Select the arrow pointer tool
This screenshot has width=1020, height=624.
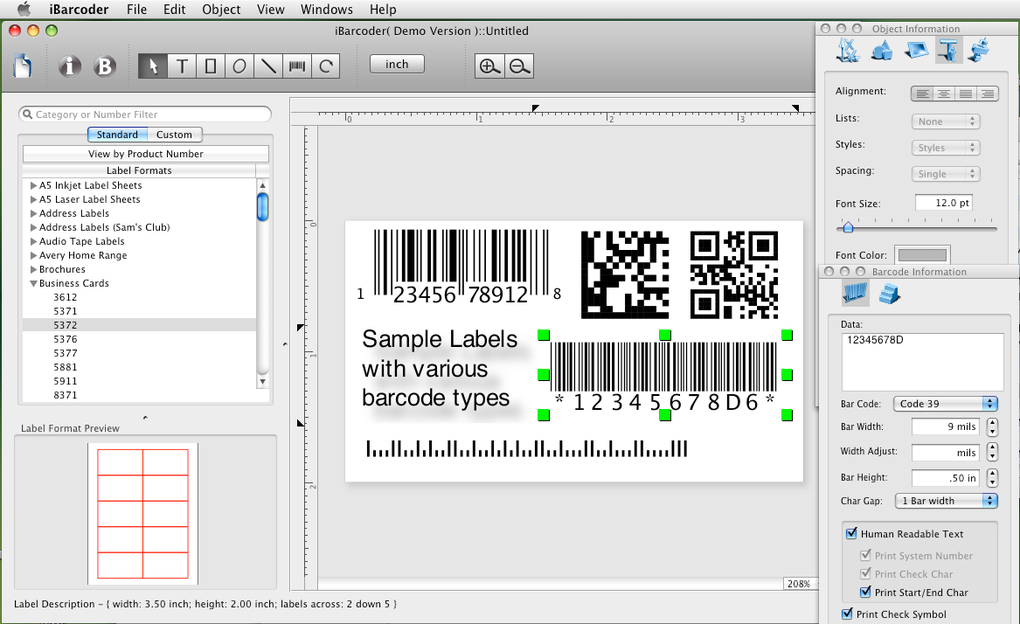click(x=153, y=66)
